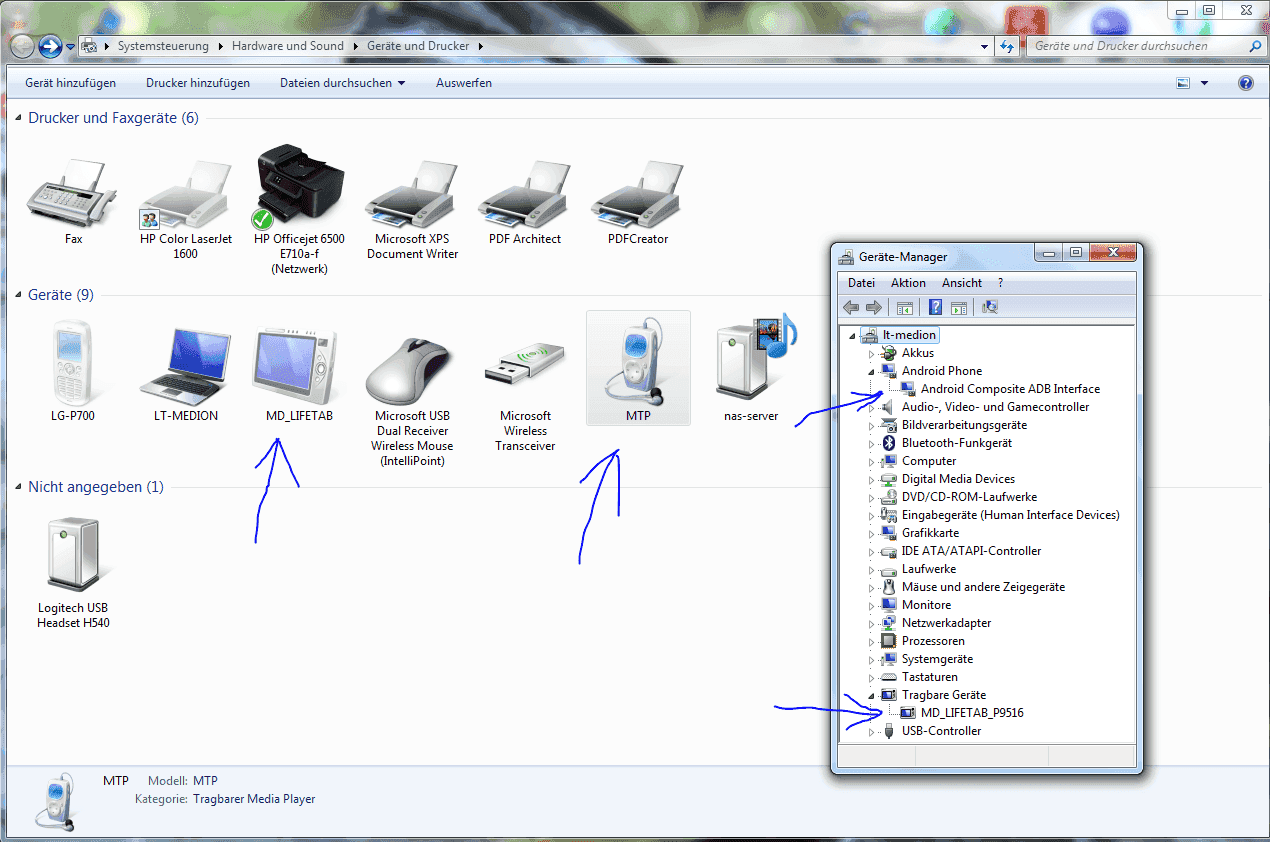
Task: Select Prozessoren in the device tree
Action: [933, 641]
